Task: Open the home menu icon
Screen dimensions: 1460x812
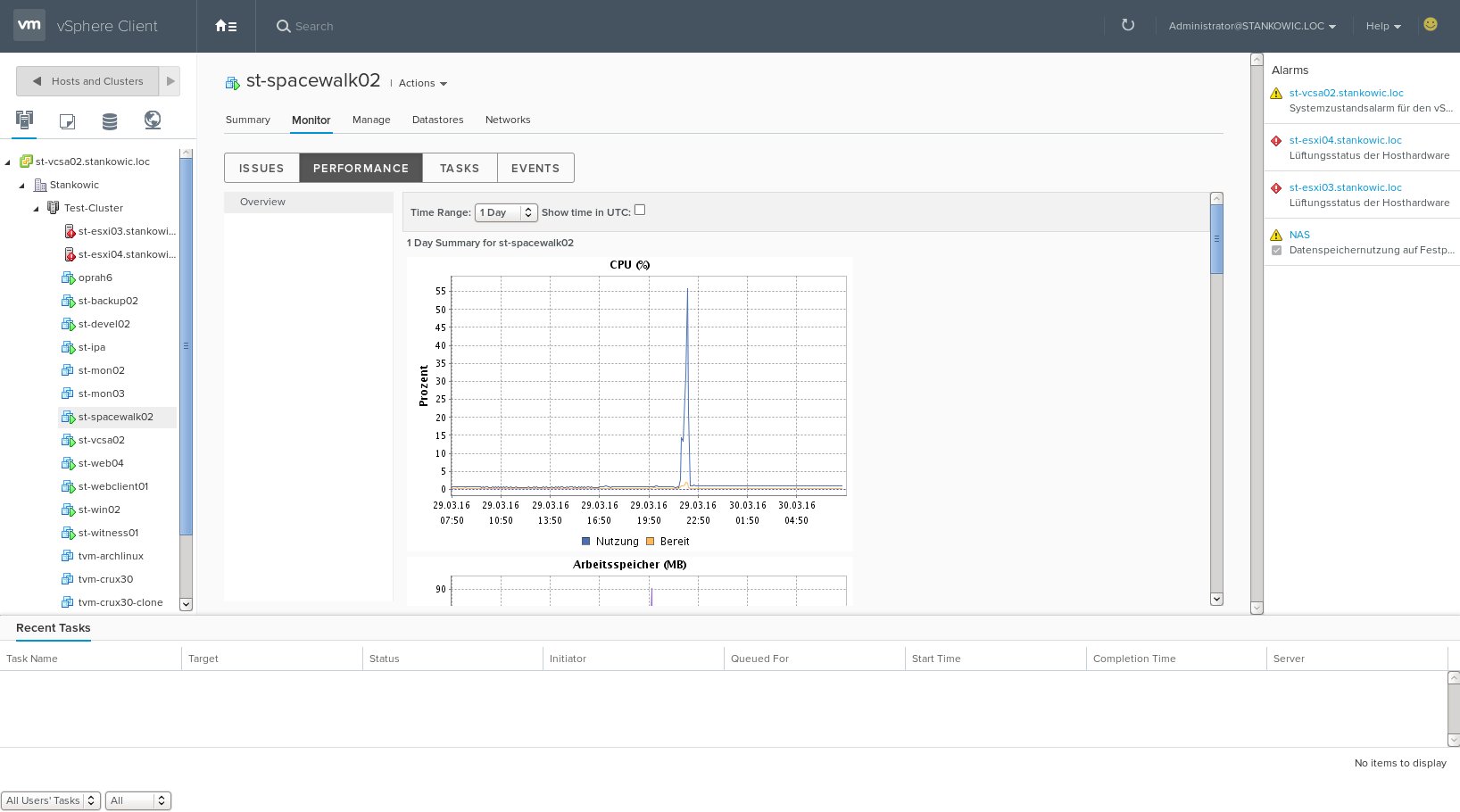Action: click(226, 26)
